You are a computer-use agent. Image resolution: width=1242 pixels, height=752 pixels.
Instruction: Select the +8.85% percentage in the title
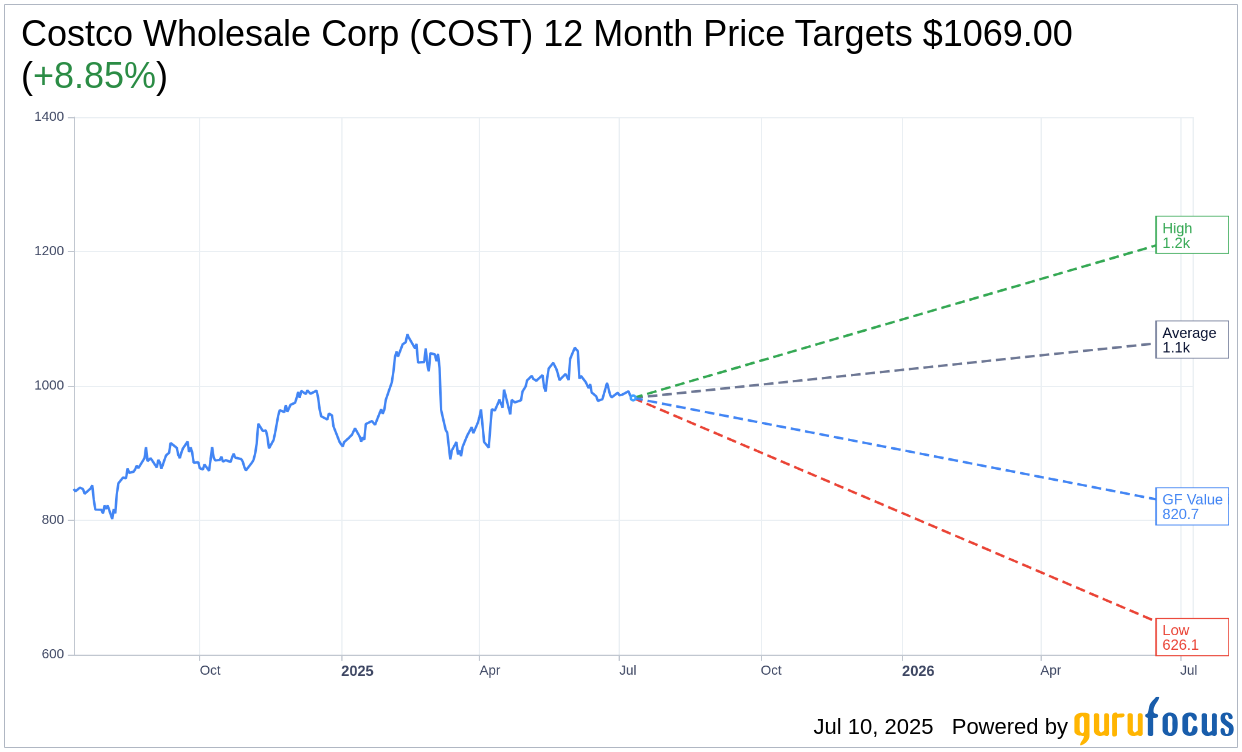94,76
